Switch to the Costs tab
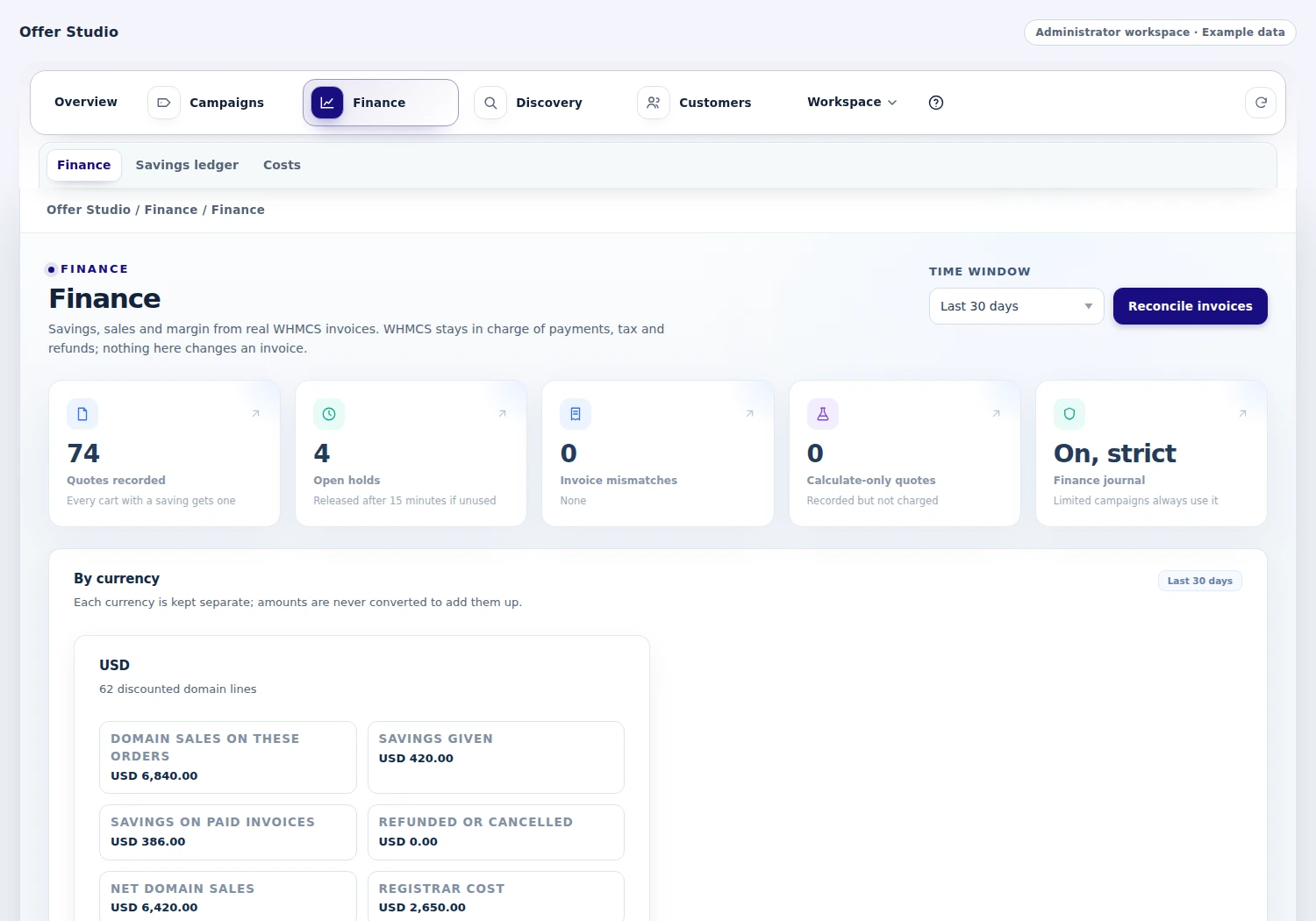The height and width of the screenshot is (921, 1316). pos(282,165)
